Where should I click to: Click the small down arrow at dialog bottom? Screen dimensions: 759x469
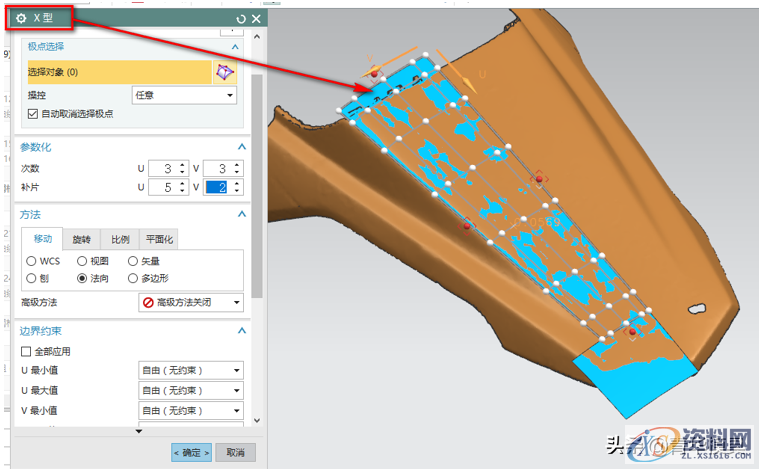(139, 431)
